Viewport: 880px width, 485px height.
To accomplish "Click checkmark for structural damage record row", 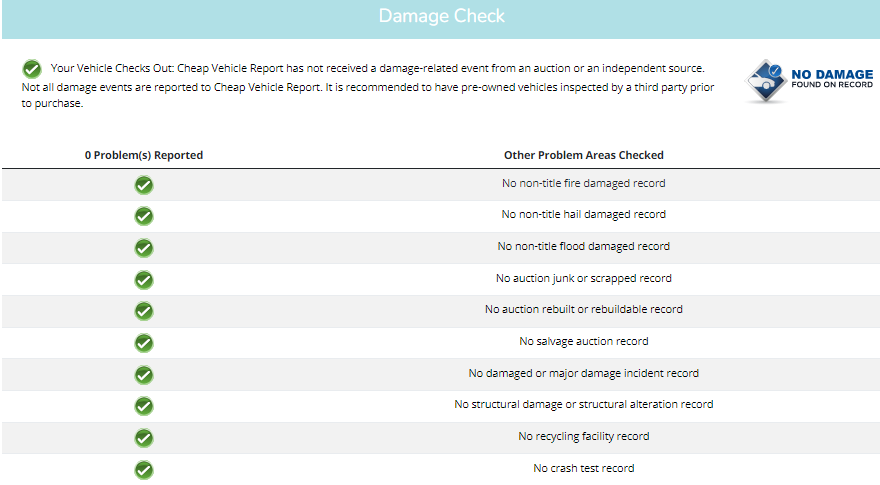I will click(x=144, y=406).
